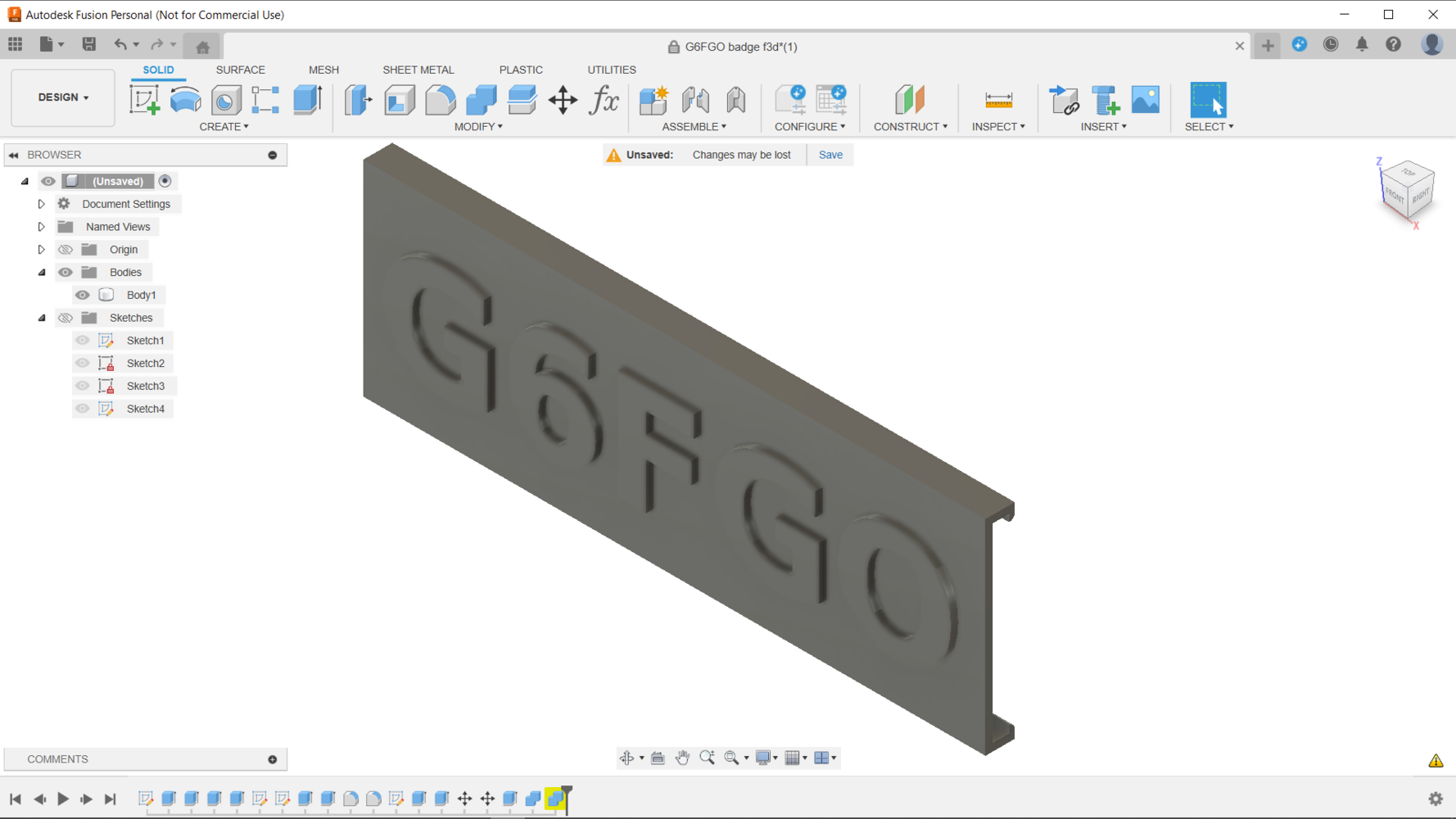This screenshot has height=819, width=1456.
Task: Open the DESIGN workspace dropdown
Action: pyautogui.click(x=63, y=97)
